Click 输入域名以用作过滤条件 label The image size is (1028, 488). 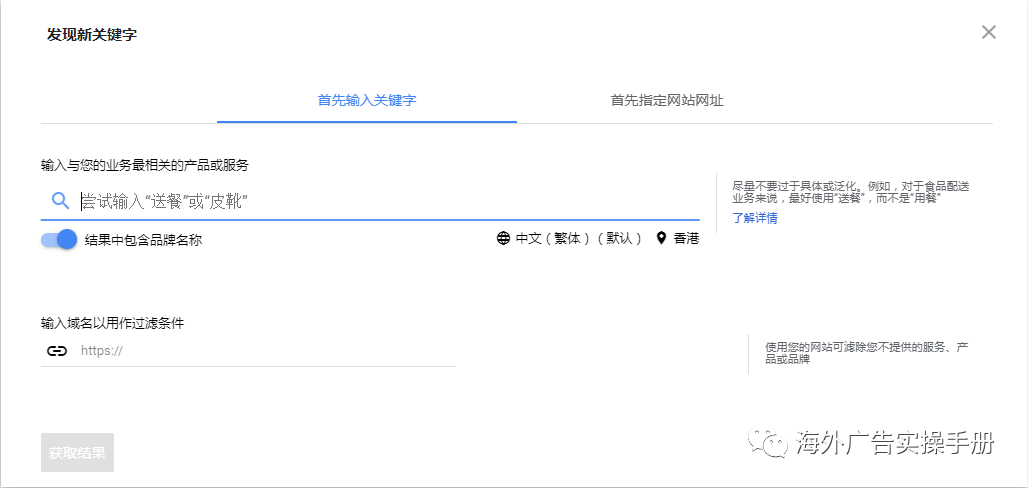point(112,323)
